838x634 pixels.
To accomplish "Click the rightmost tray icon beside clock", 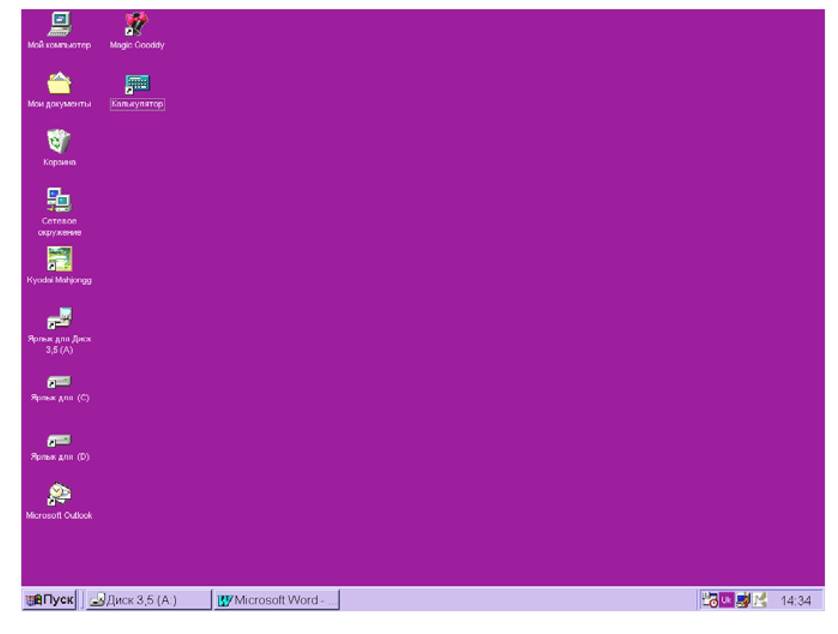I will click(x=760, y=600).
